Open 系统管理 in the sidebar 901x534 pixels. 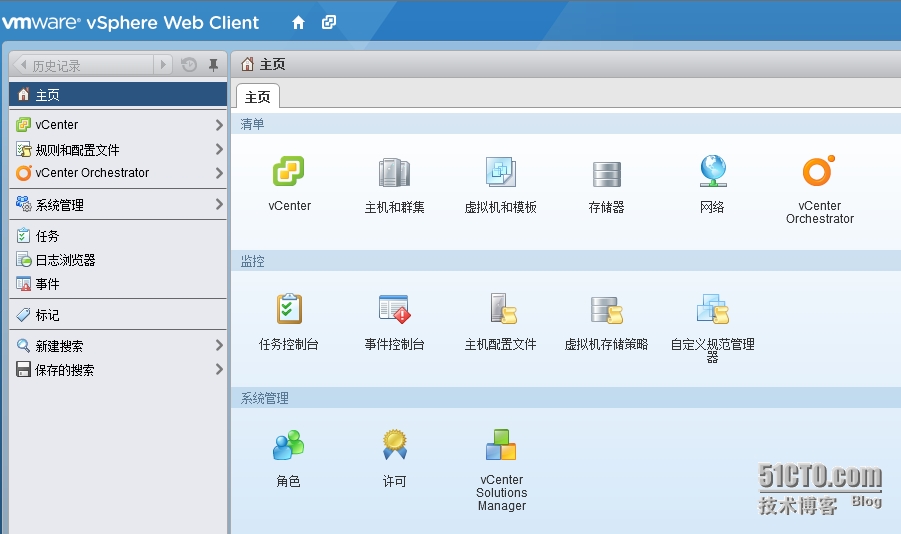pyautogui.click(x=118, y=204)
